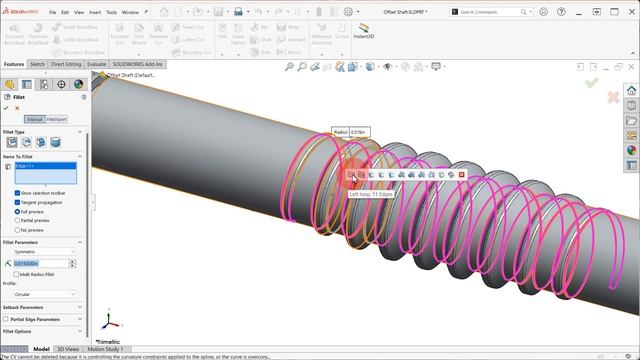The height and width of the screenshot is (360, 640).
Task: Open the File menu
Action: tap(53, 12)
